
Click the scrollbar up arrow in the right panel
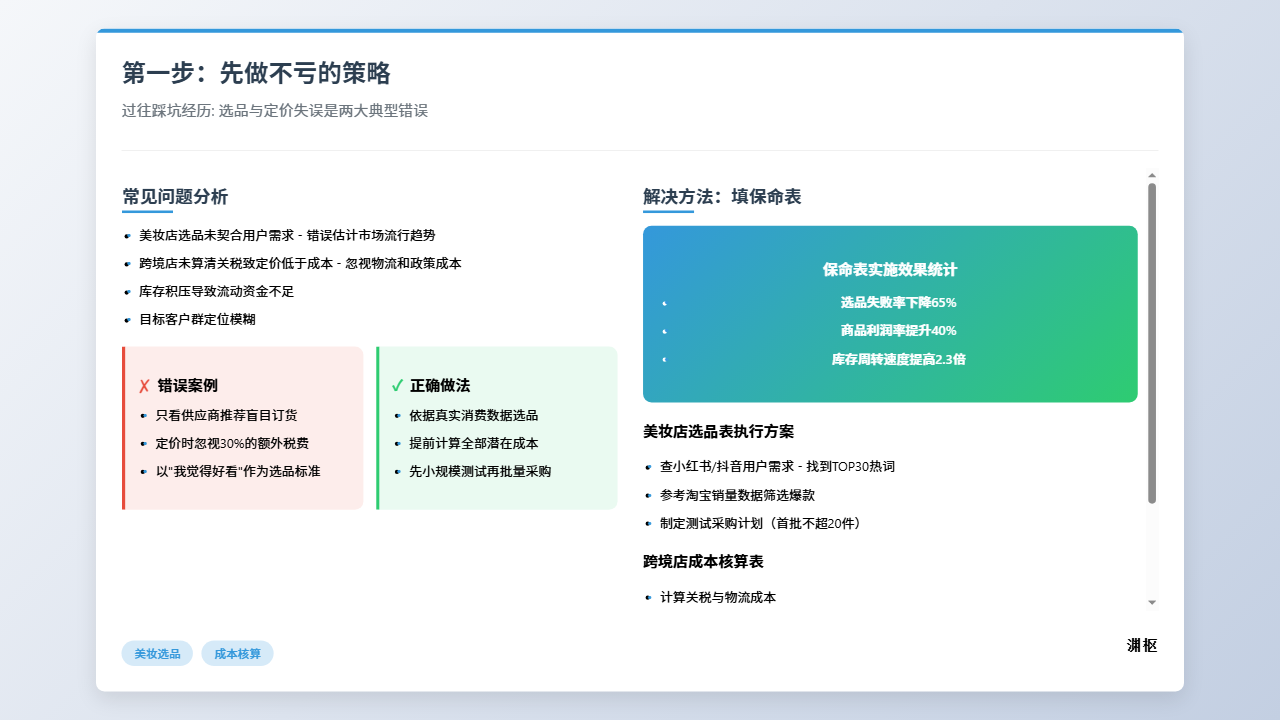[1152, 176]
